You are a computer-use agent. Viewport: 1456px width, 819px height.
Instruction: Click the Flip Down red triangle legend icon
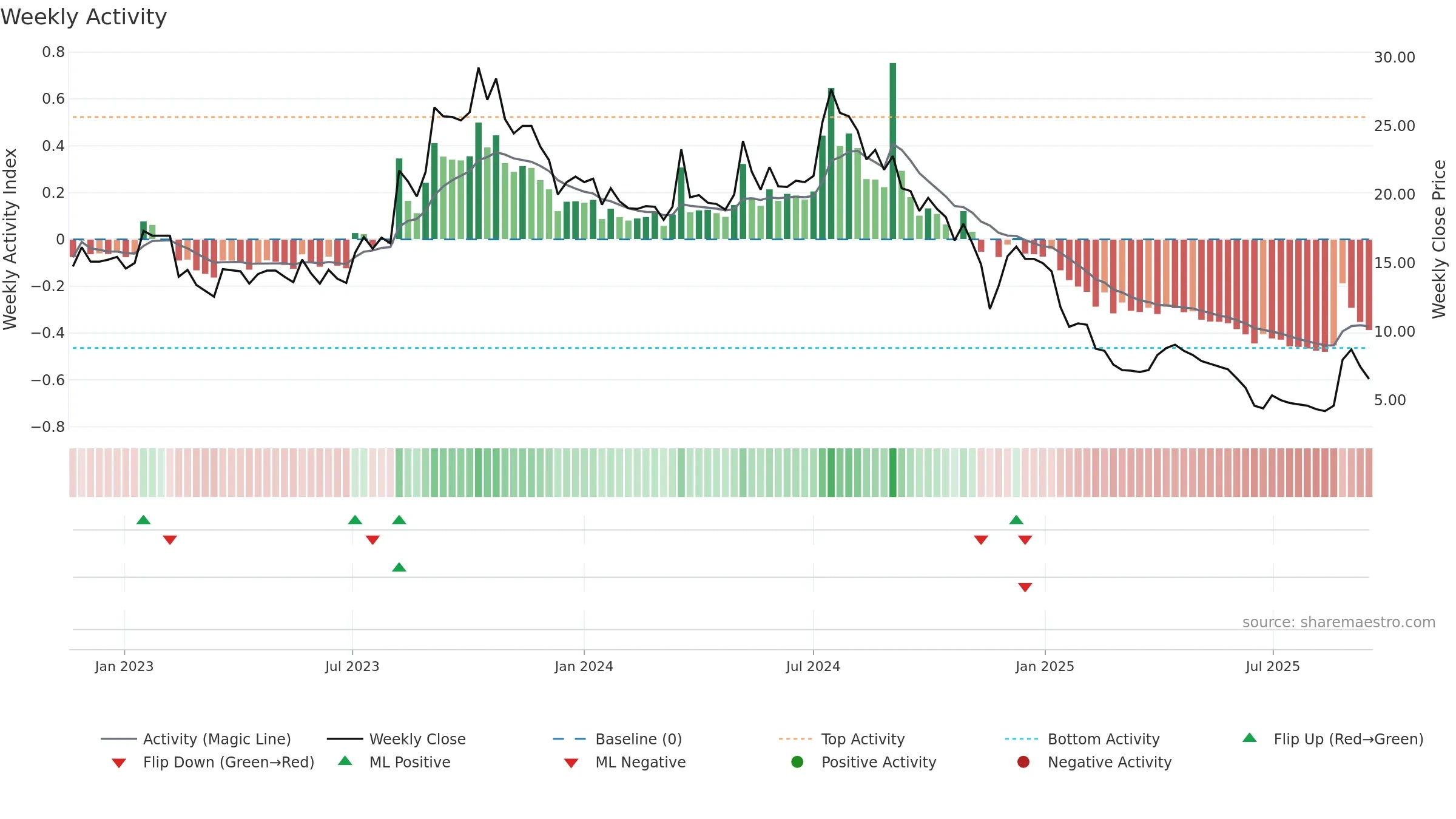[x=119, y=763]
